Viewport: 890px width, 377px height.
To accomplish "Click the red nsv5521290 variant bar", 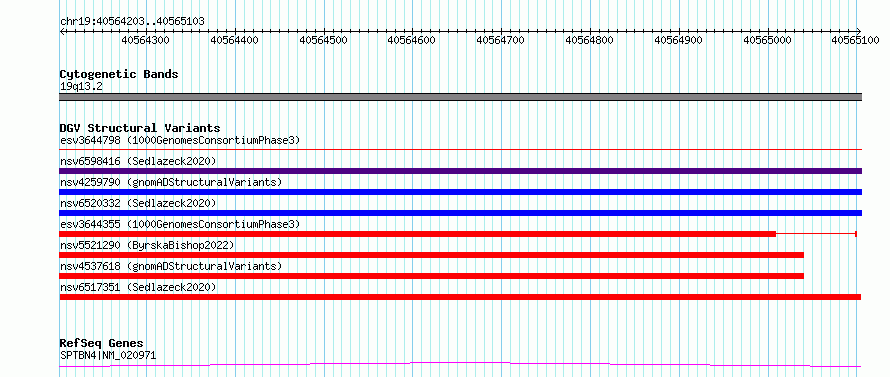I will click(x=432, y=255).
